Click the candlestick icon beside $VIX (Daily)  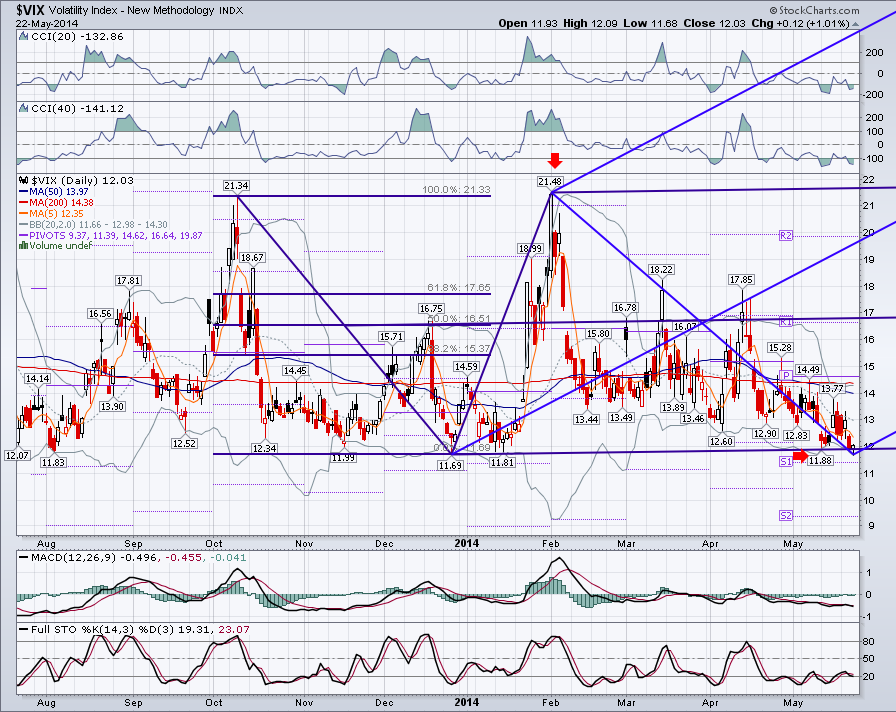click(x=23, y=181)
